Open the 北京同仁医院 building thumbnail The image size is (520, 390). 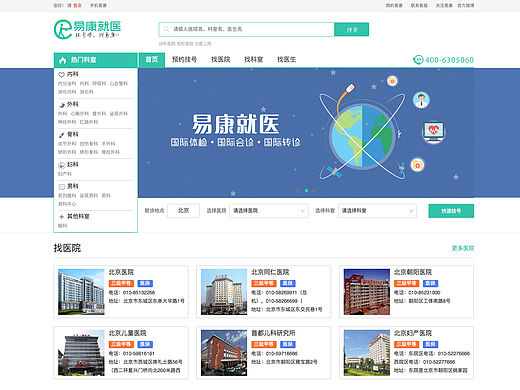tap(224, 292)
